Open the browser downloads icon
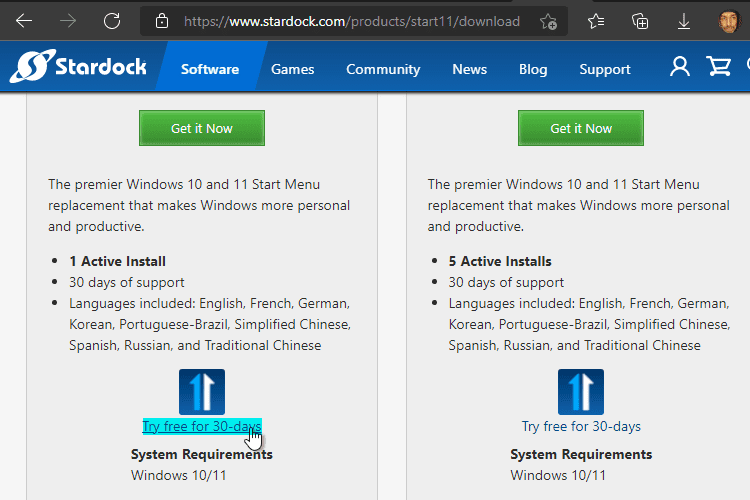 (684, 21)
